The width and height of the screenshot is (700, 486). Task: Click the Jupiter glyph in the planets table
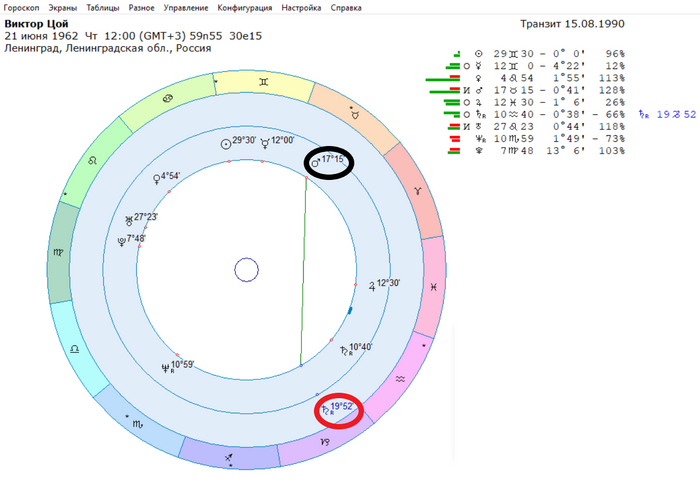tap(479, 102)
